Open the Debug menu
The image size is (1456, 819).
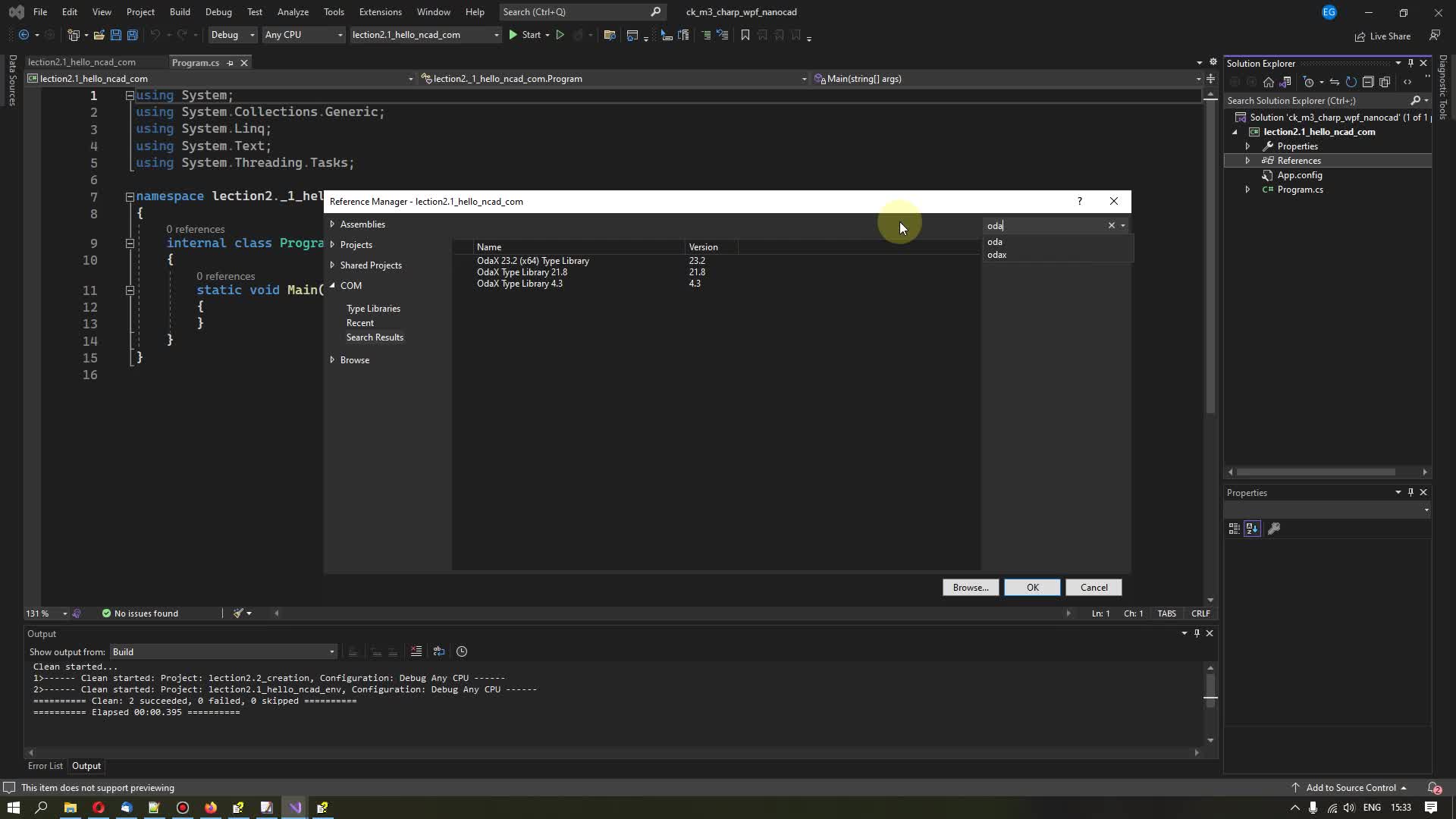218,12
